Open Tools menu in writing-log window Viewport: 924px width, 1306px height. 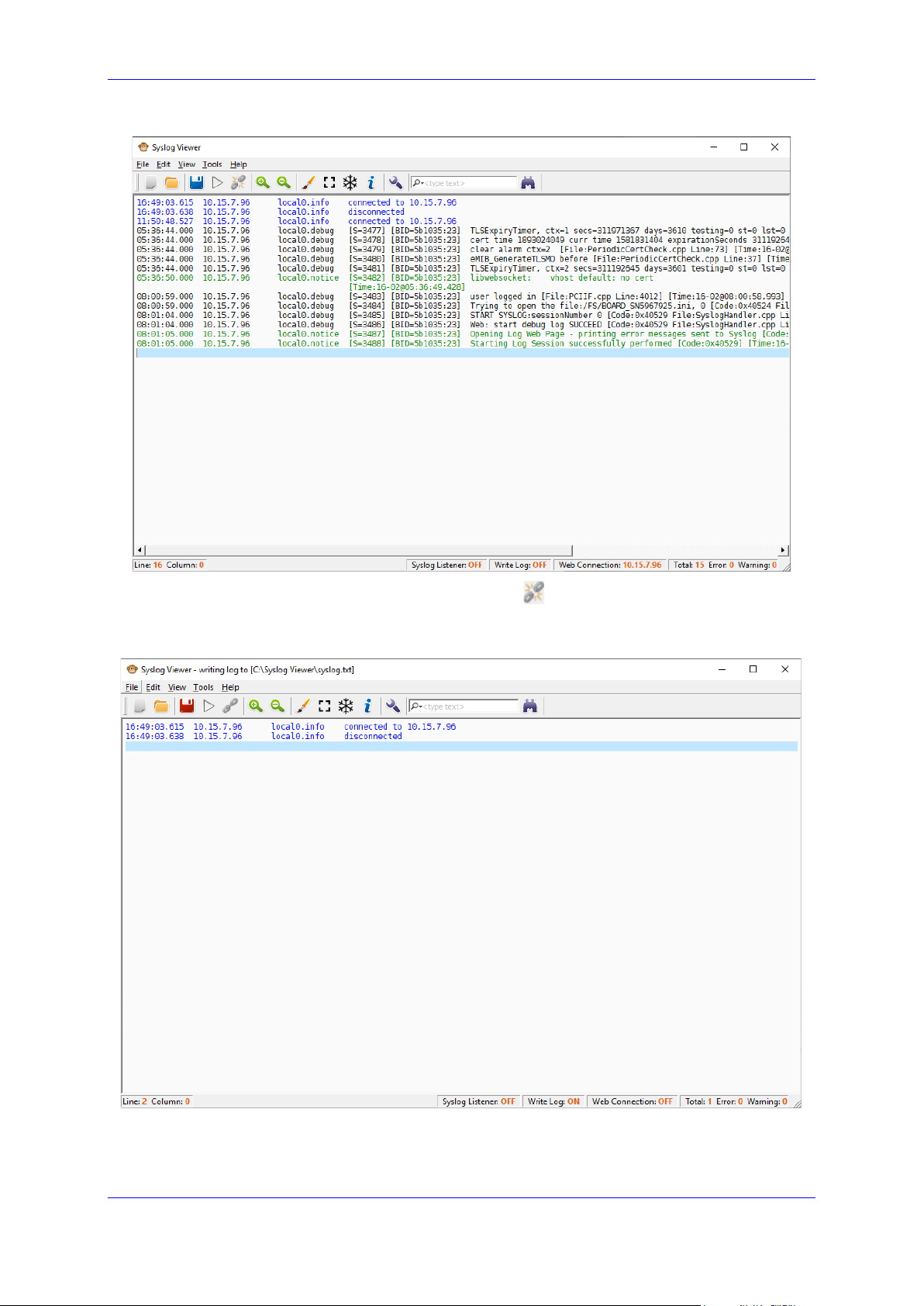point(204,687)
